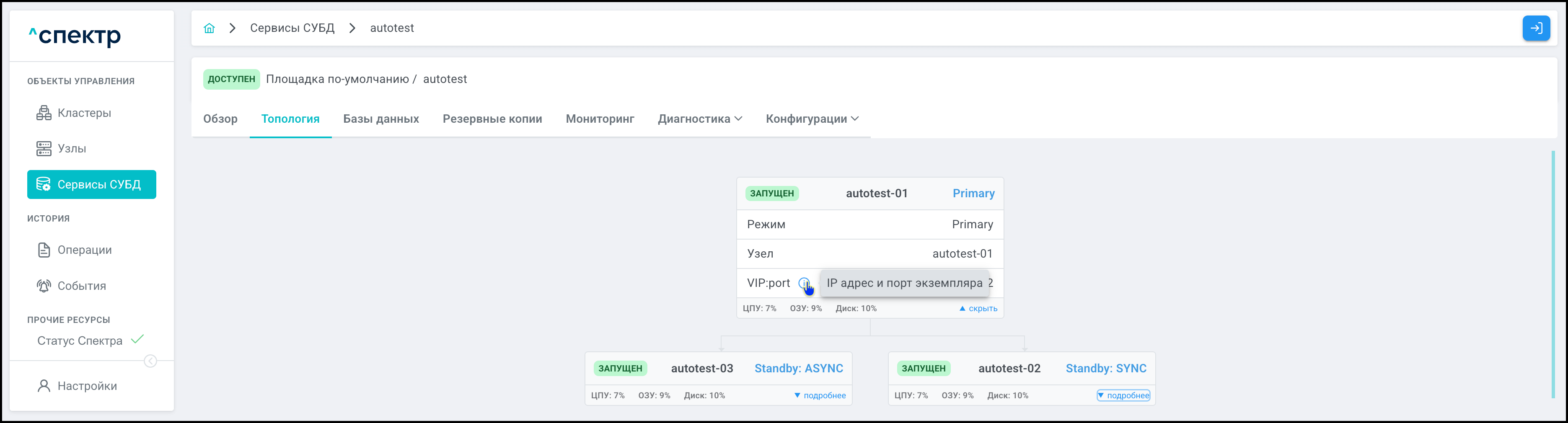Click the logout icon button at top right
1568x423 pixels.
(x=1535, y=28)
